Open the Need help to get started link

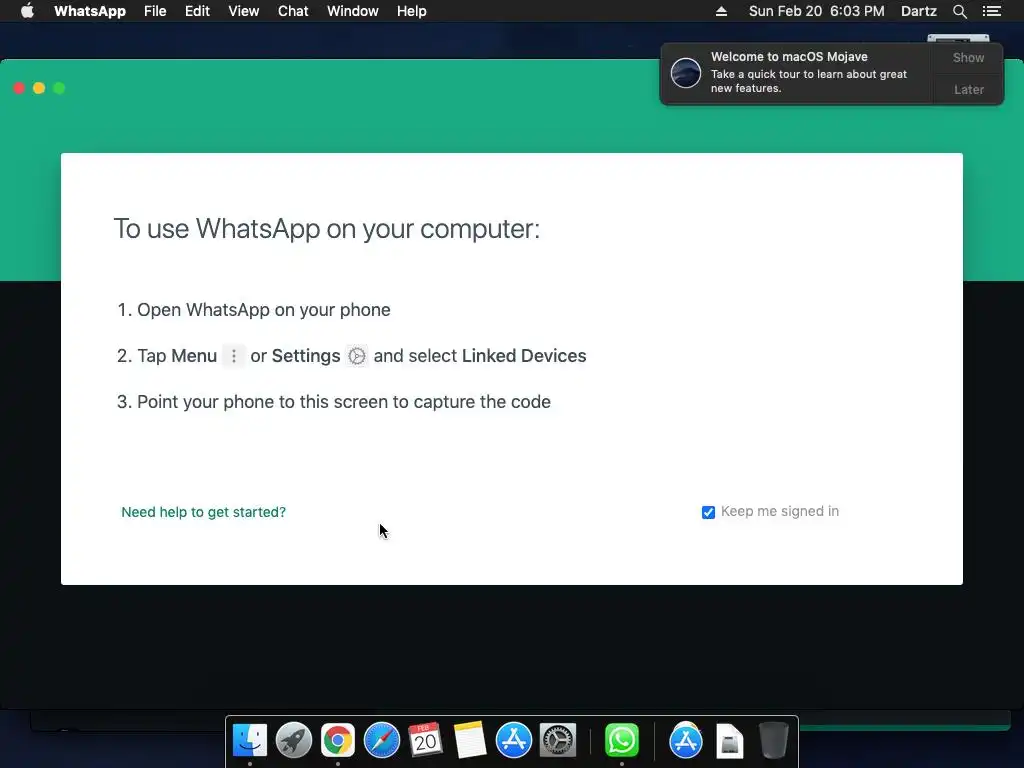[203, 512]
